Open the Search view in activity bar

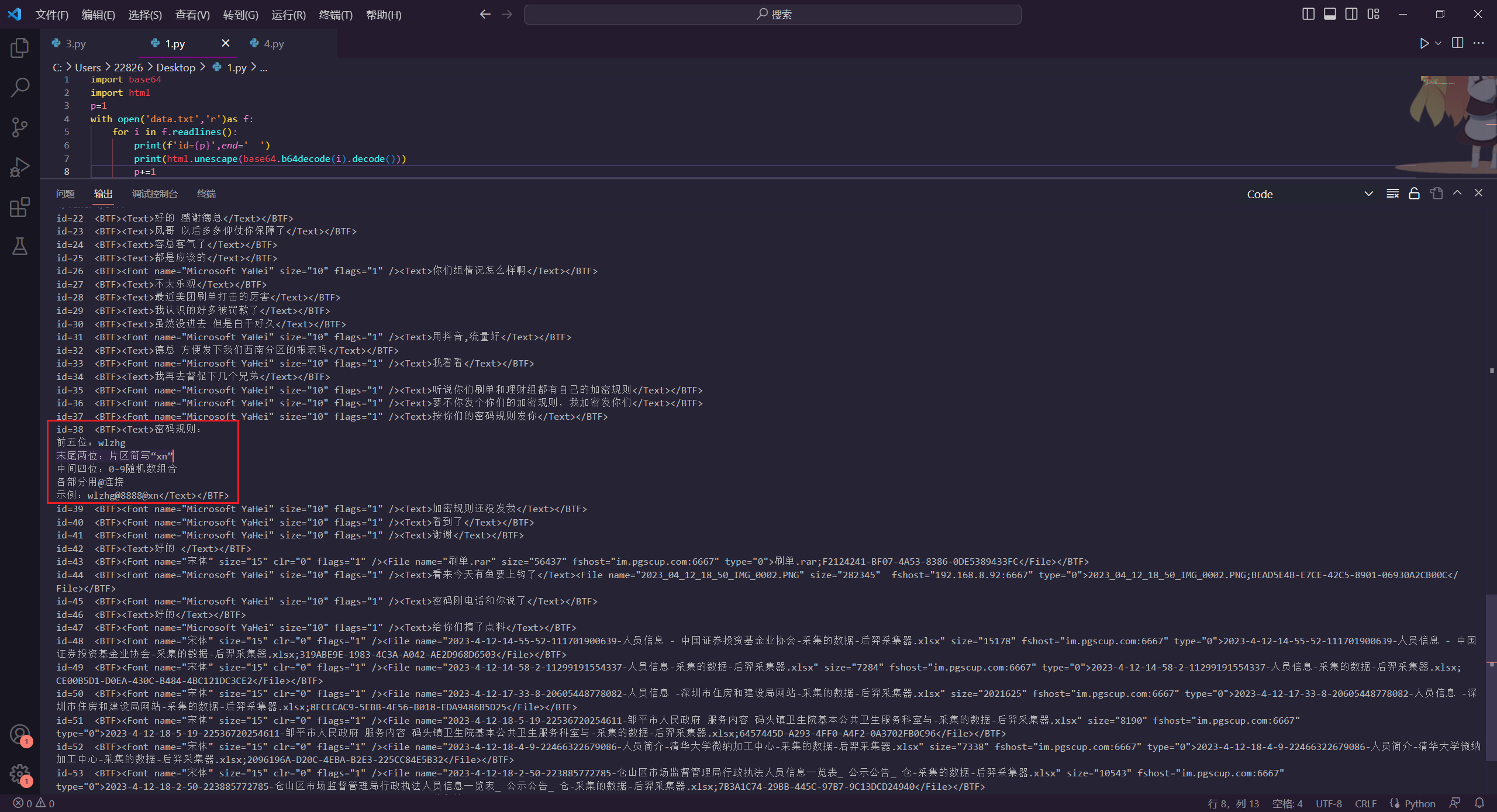20,88
